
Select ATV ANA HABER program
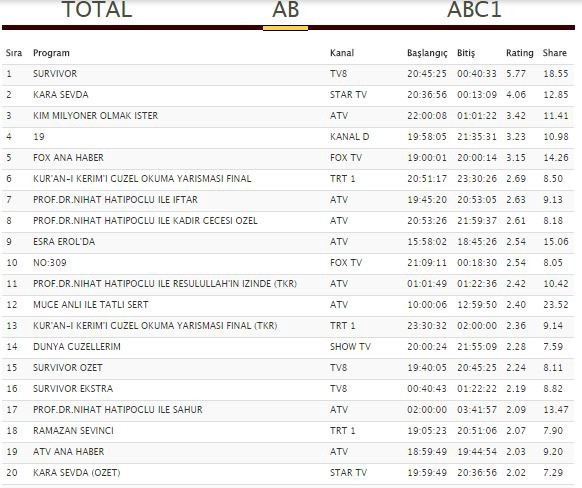pyautogui.click(x=69, y=451)
